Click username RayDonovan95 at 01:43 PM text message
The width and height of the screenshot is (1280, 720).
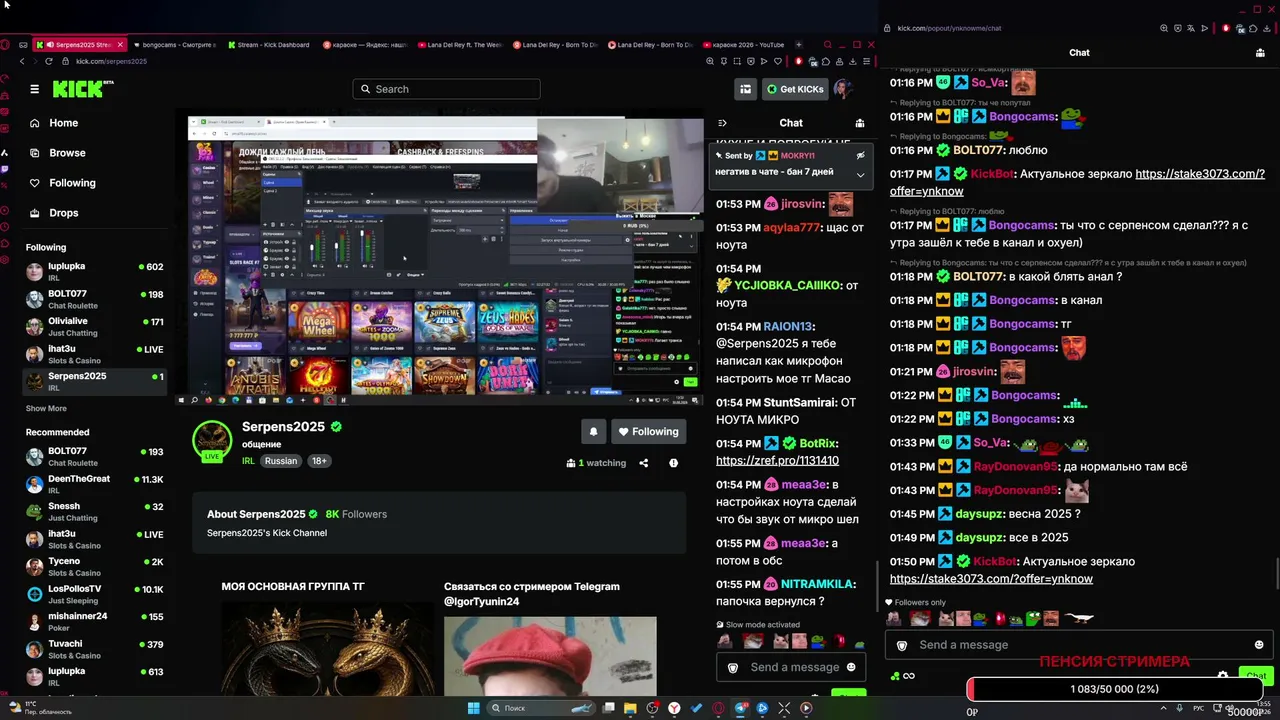[1015, 467]
